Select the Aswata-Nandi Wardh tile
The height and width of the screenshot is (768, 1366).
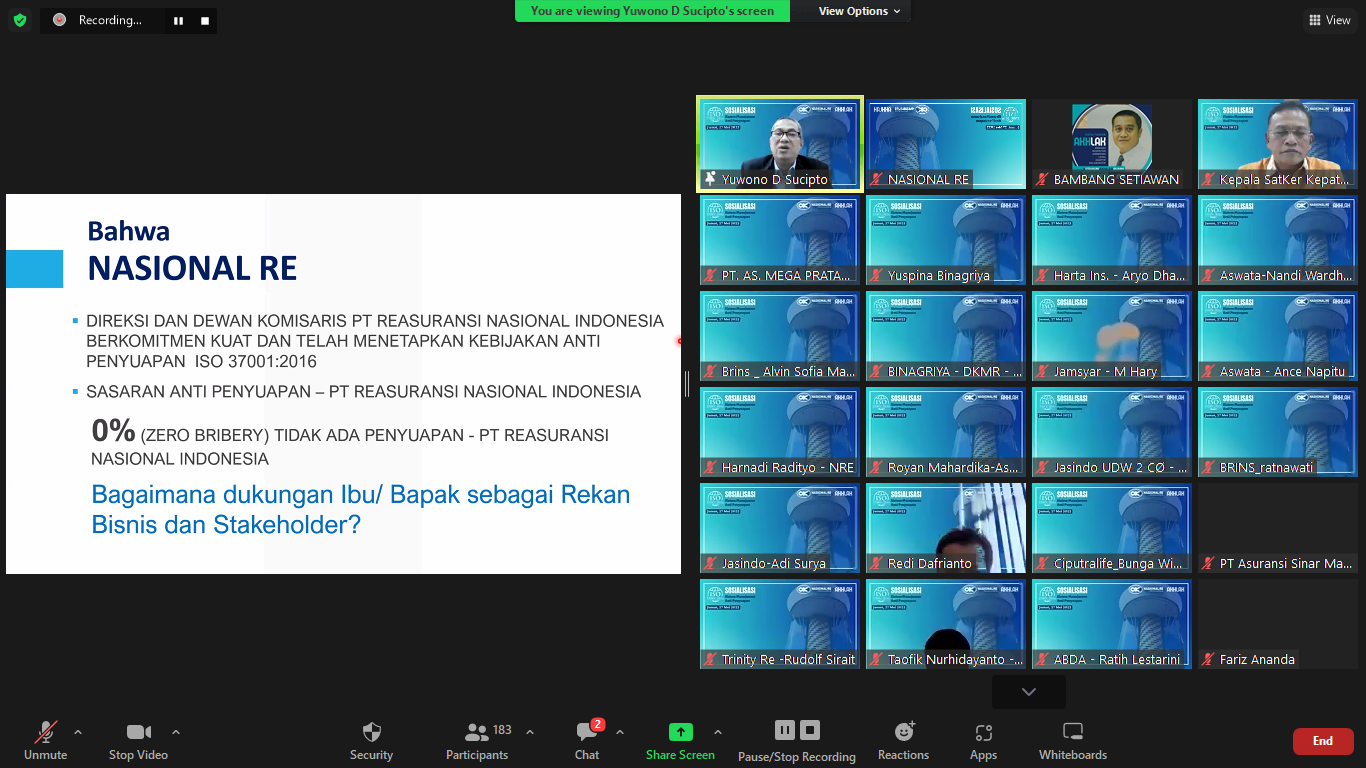coord(1278,239)
